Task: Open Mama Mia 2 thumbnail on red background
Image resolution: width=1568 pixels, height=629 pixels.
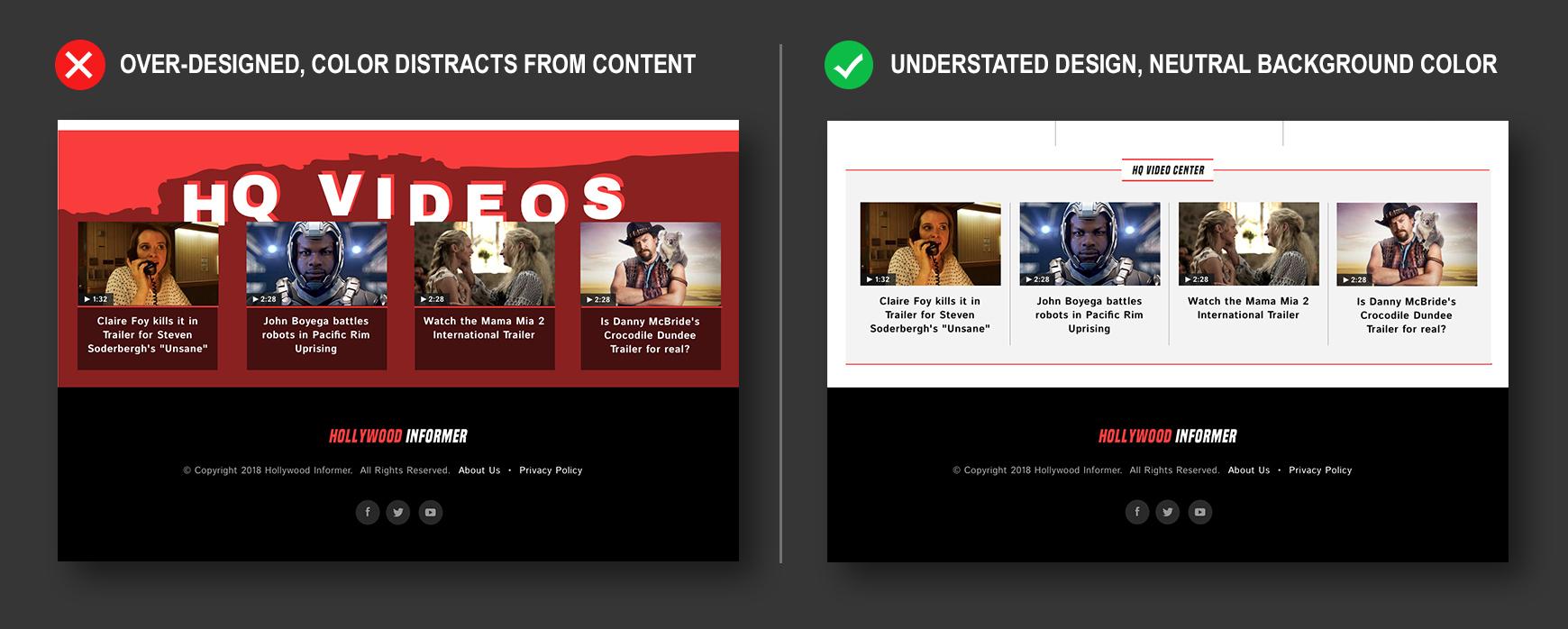Action: pos(484,264)
